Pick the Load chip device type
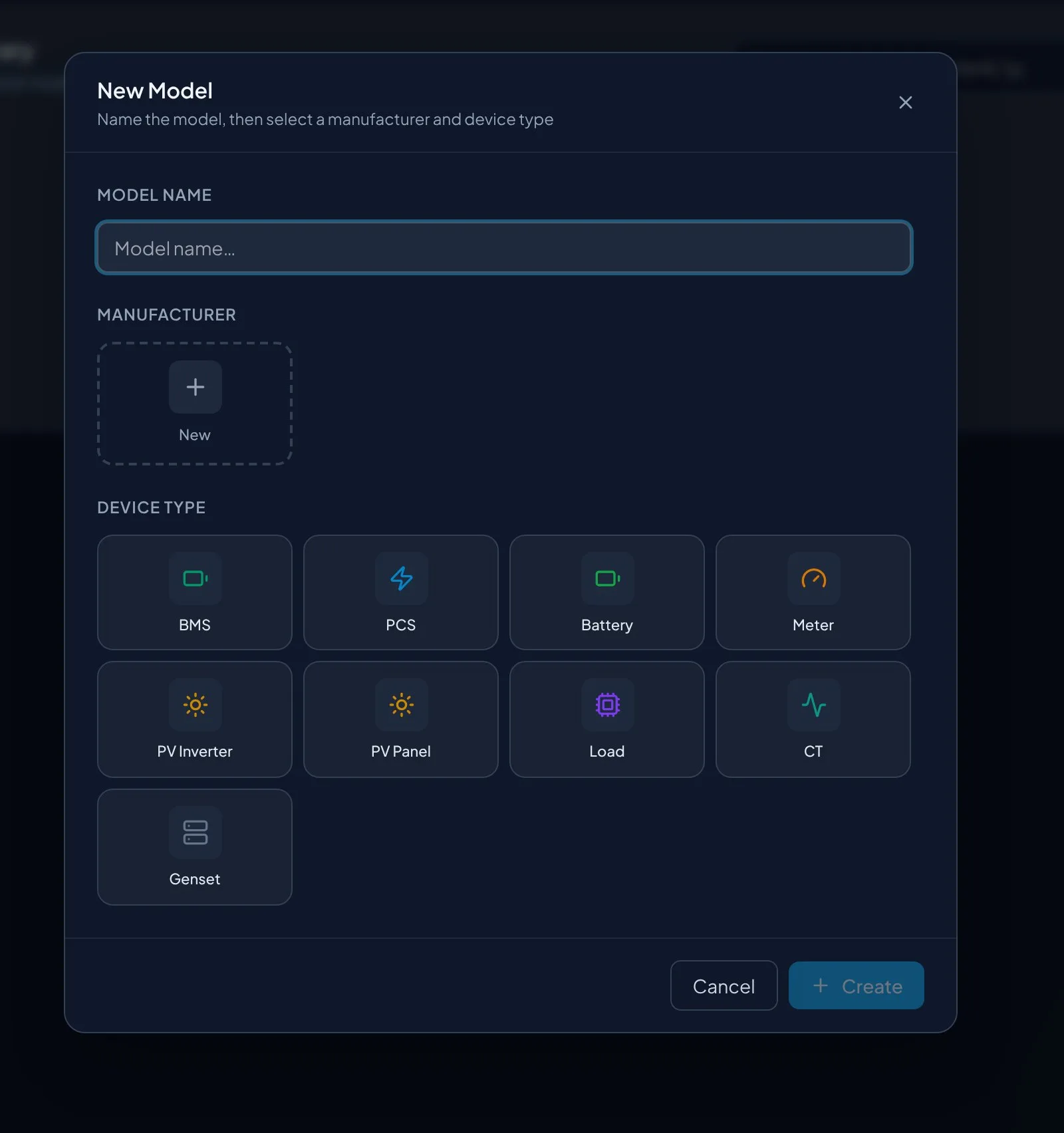The width and height of the screenshot is (1064, 1133). [606, 719]
